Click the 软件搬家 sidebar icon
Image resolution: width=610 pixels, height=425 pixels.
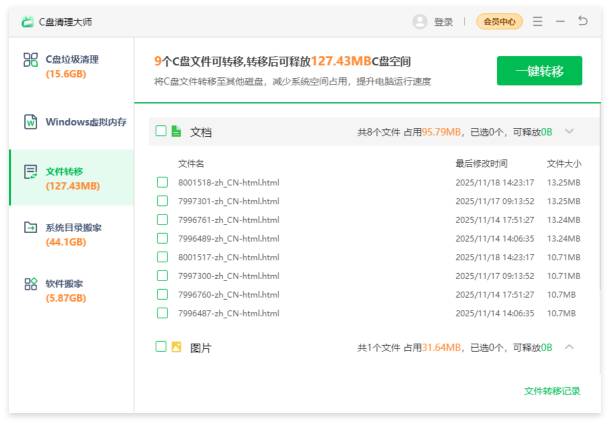30,284
